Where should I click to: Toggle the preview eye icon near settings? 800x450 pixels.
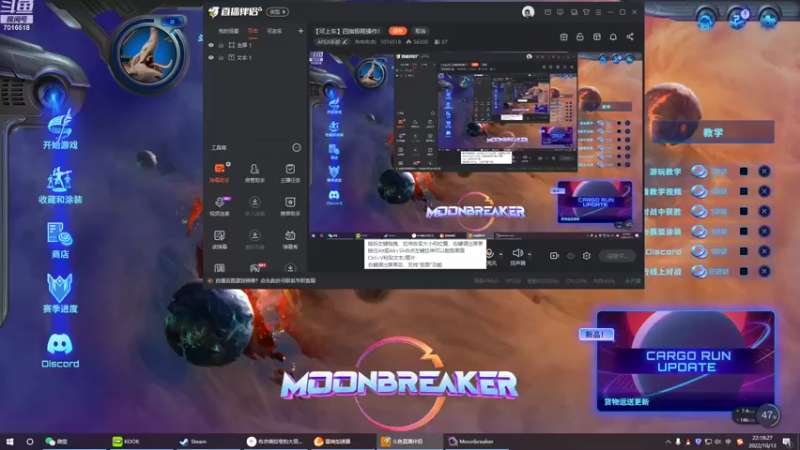(571, 256)
